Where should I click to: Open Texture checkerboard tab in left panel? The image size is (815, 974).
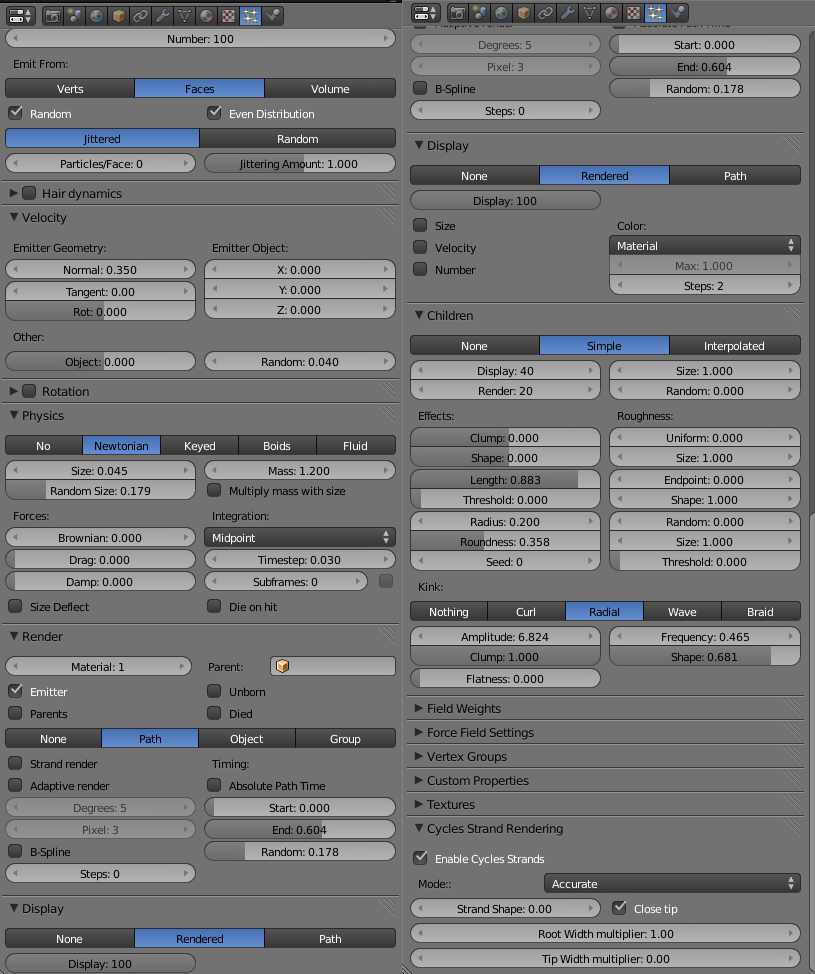click(x=229, y=16)
